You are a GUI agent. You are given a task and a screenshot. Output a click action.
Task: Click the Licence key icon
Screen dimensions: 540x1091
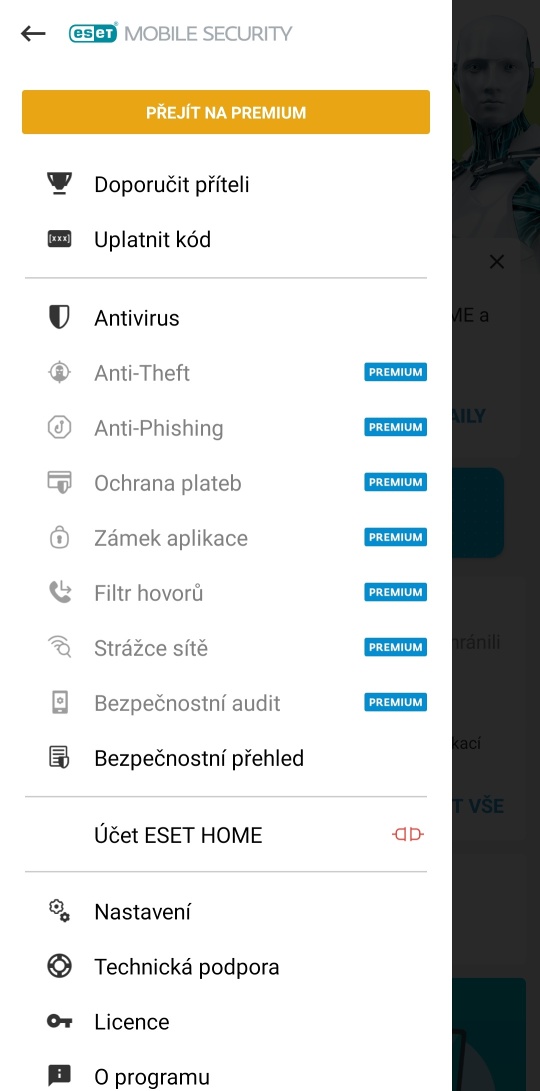59,1021
